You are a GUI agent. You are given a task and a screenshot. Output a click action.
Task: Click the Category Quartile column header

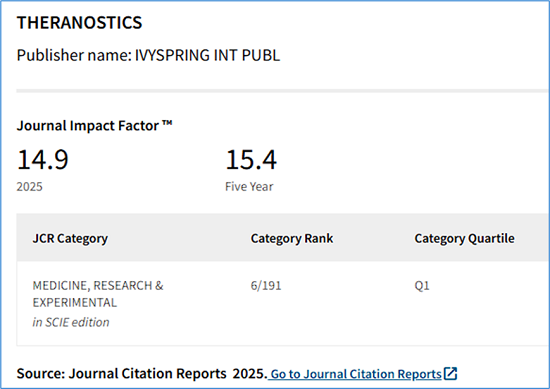(464, 239)
